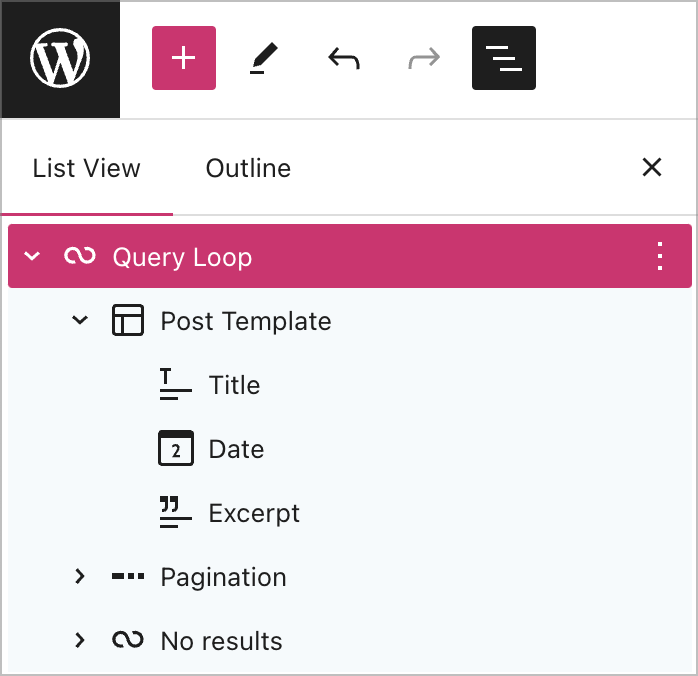Undo the last change
The image size is (698, 676).
point(344,59)
